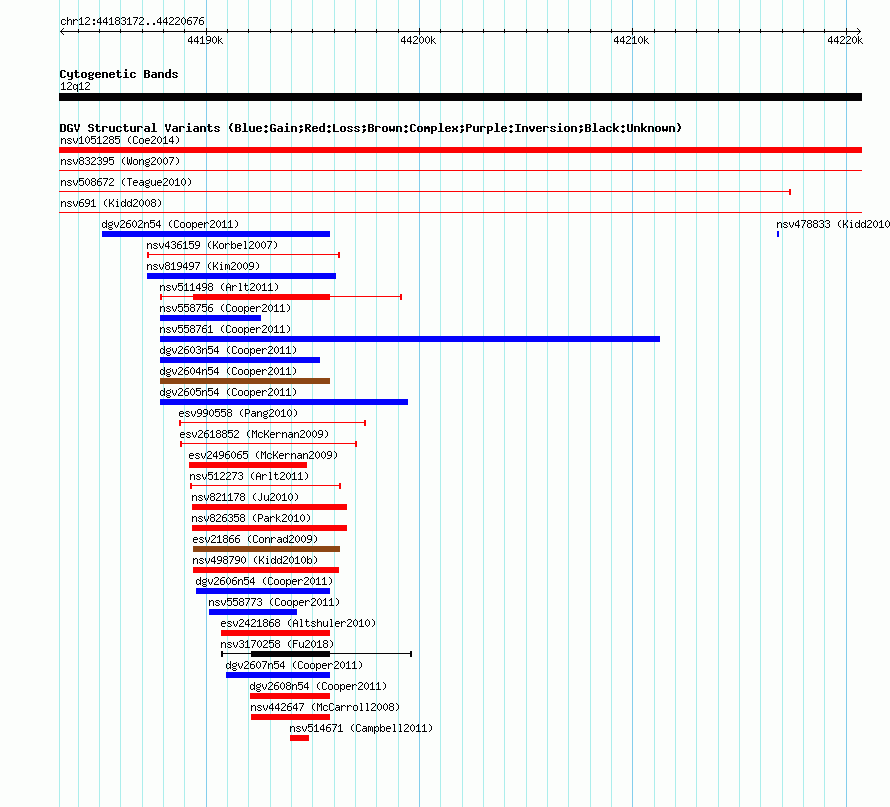Click the nsv1051285 (Coe2014) label text
Screen dimensions: 890x807
point(120,140)
